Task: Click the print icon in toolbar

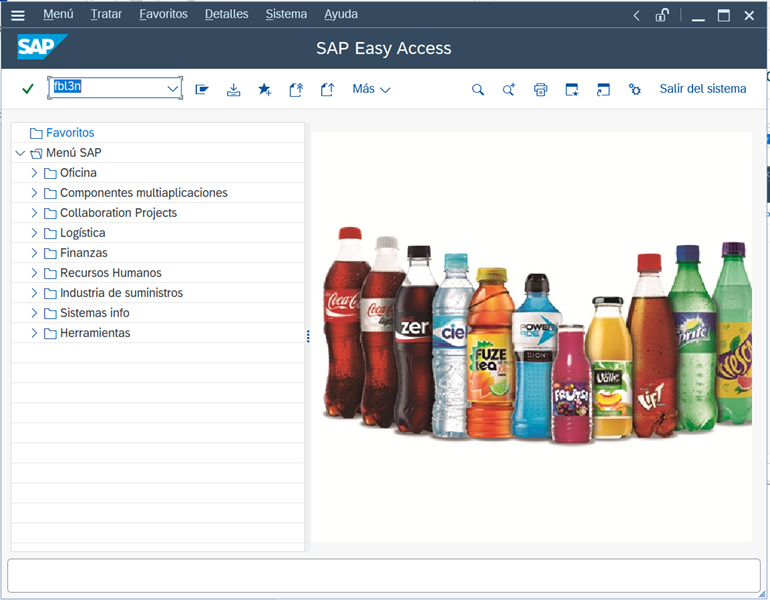Action: point(540,89)
